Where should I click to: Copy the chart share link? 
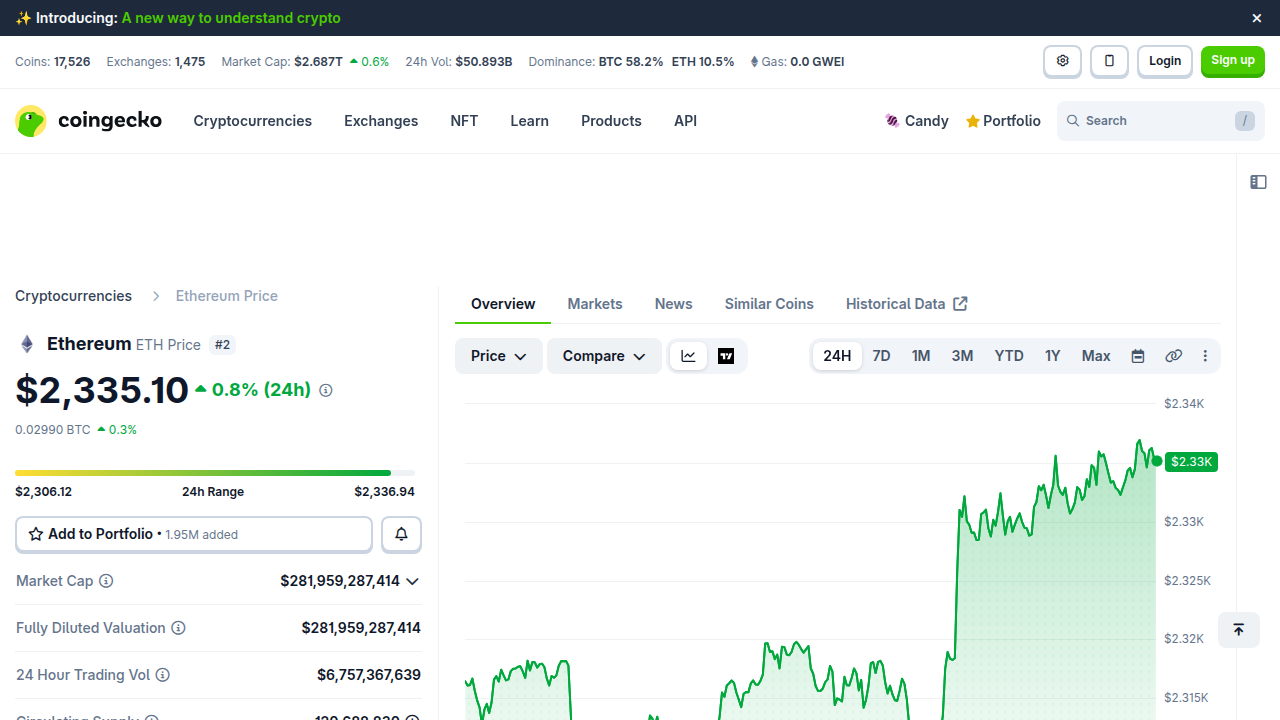tap(1173, 355)
